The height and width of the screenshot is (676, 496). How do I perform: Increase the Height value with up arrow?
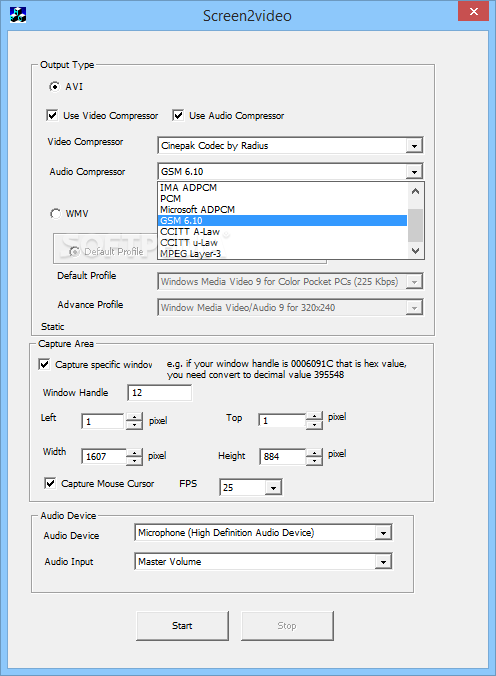314,453
